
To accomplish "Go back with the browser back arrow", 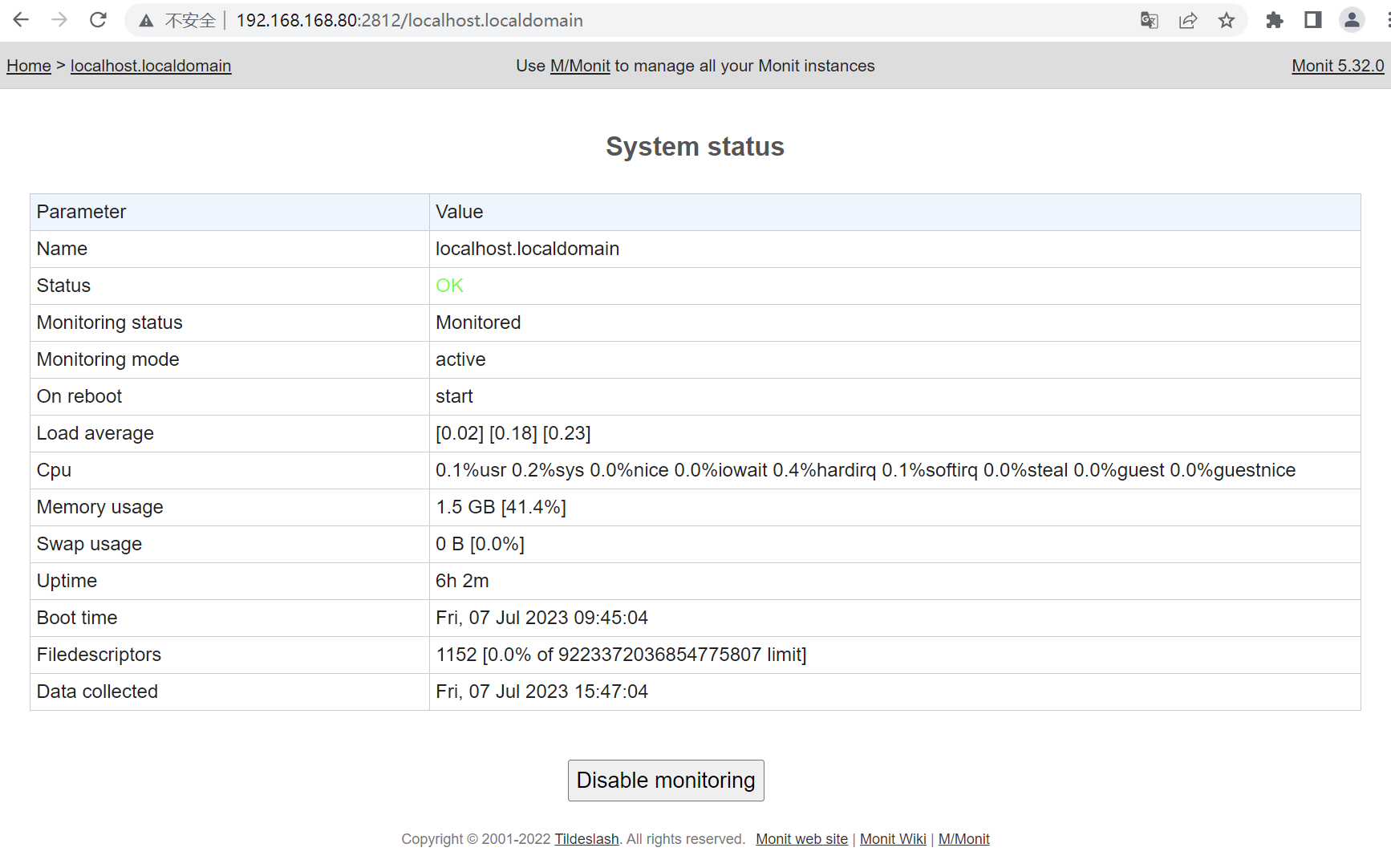I will pos(21,20).
